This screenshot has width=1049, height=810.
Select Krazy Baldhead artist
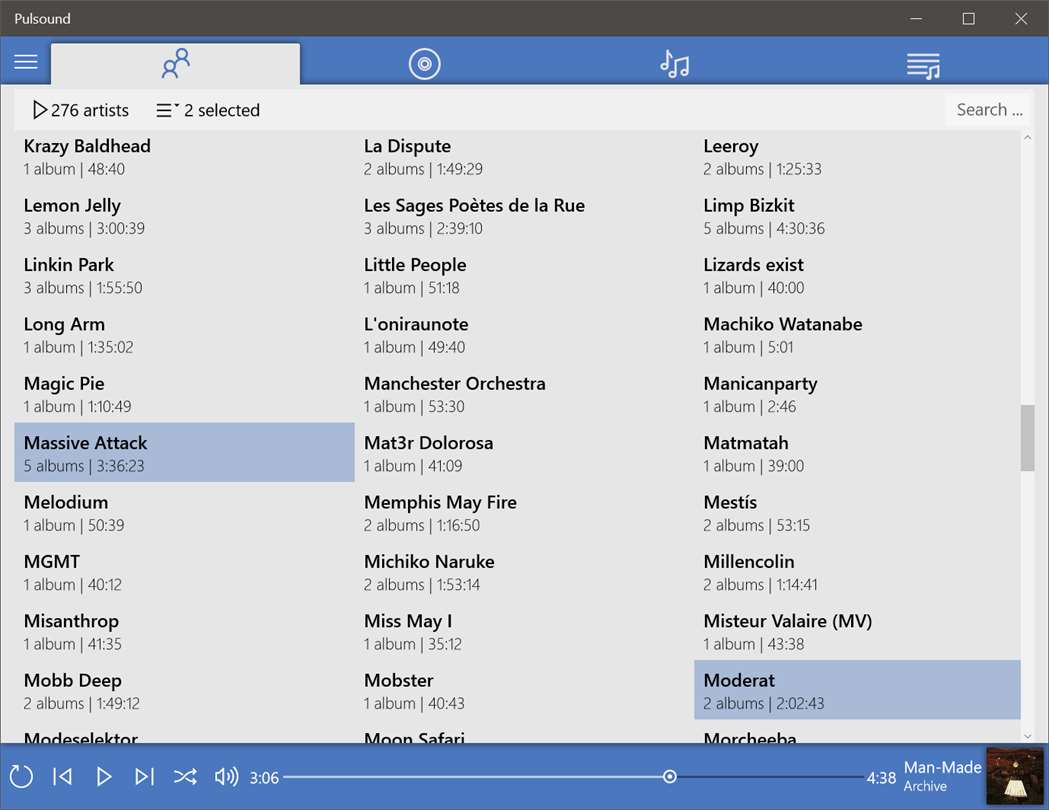tap(184, 156)
